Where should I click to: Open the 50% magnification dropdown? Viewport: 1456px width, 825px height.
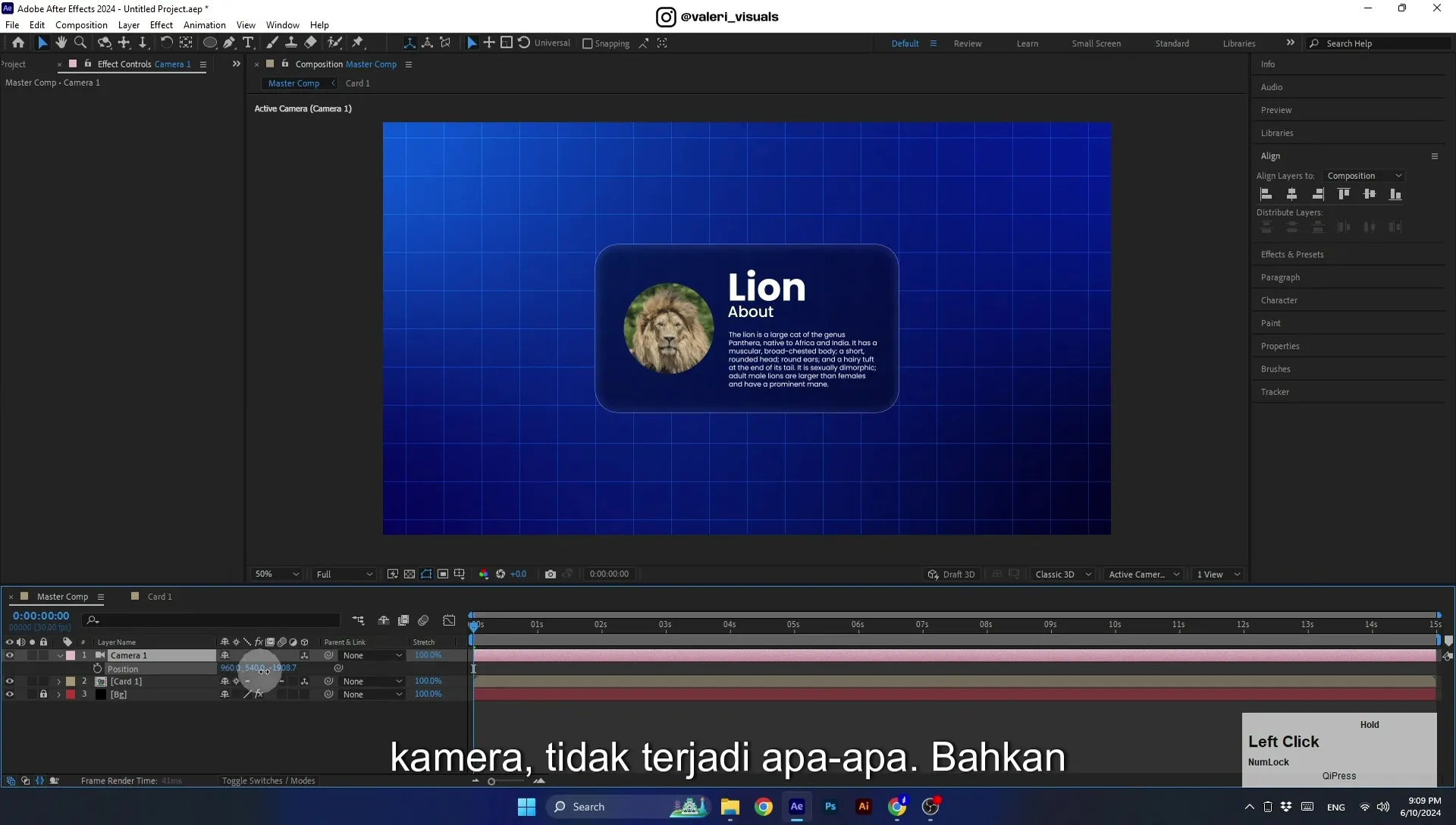coord(278,575)
